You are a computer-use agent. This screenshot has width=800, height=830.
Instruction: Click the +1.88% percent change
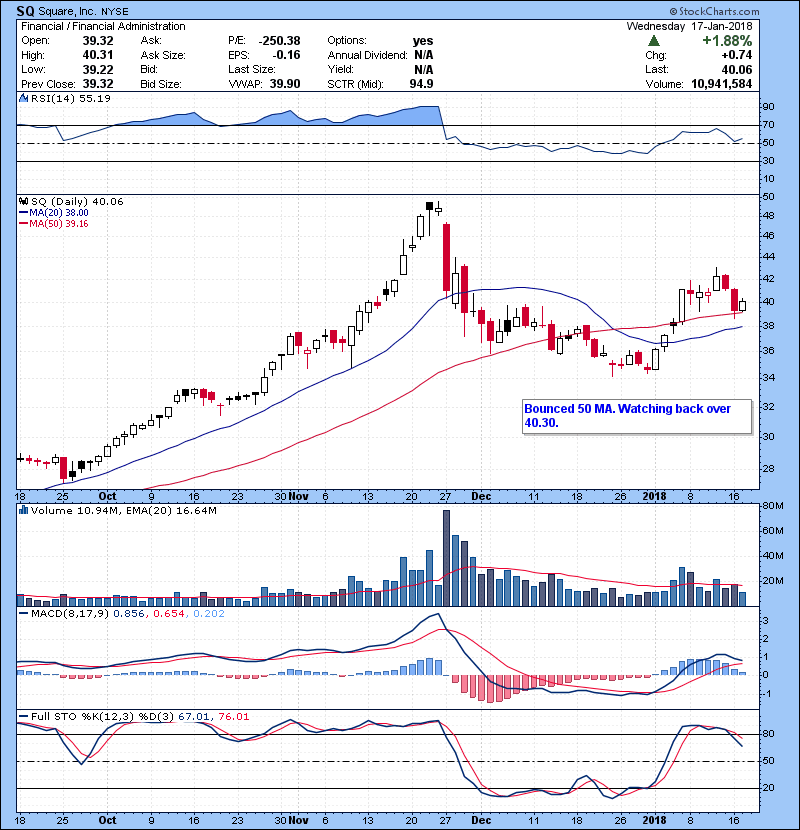tap(727, 41)
